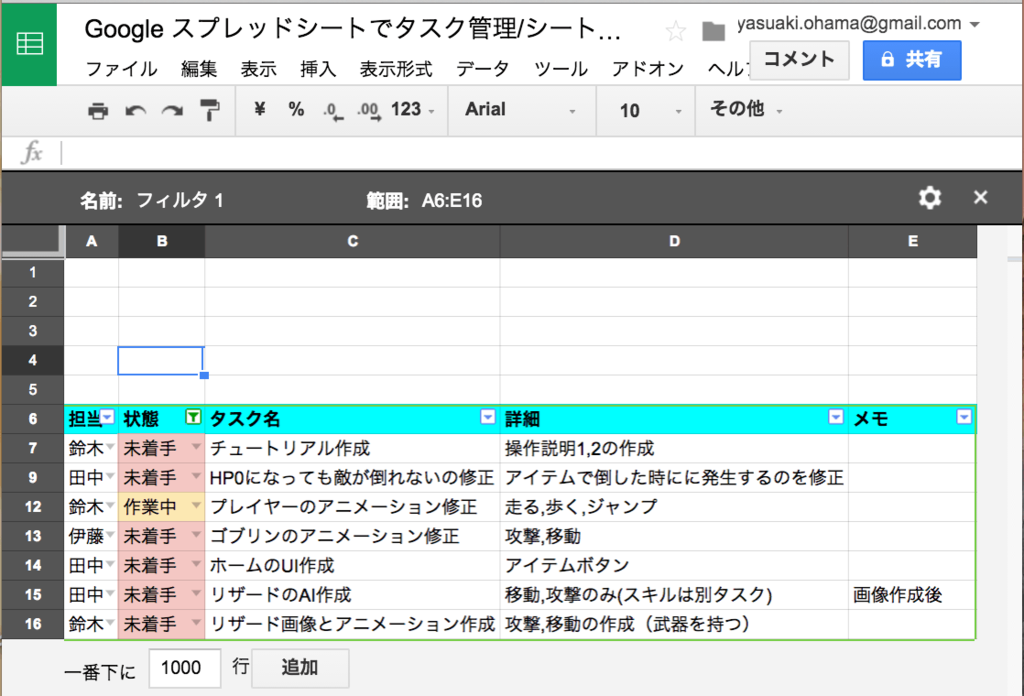Click the 1000 row count input field
Image resolution: width=1024 pixels, height=696 pixels.
tap(184, 668)
